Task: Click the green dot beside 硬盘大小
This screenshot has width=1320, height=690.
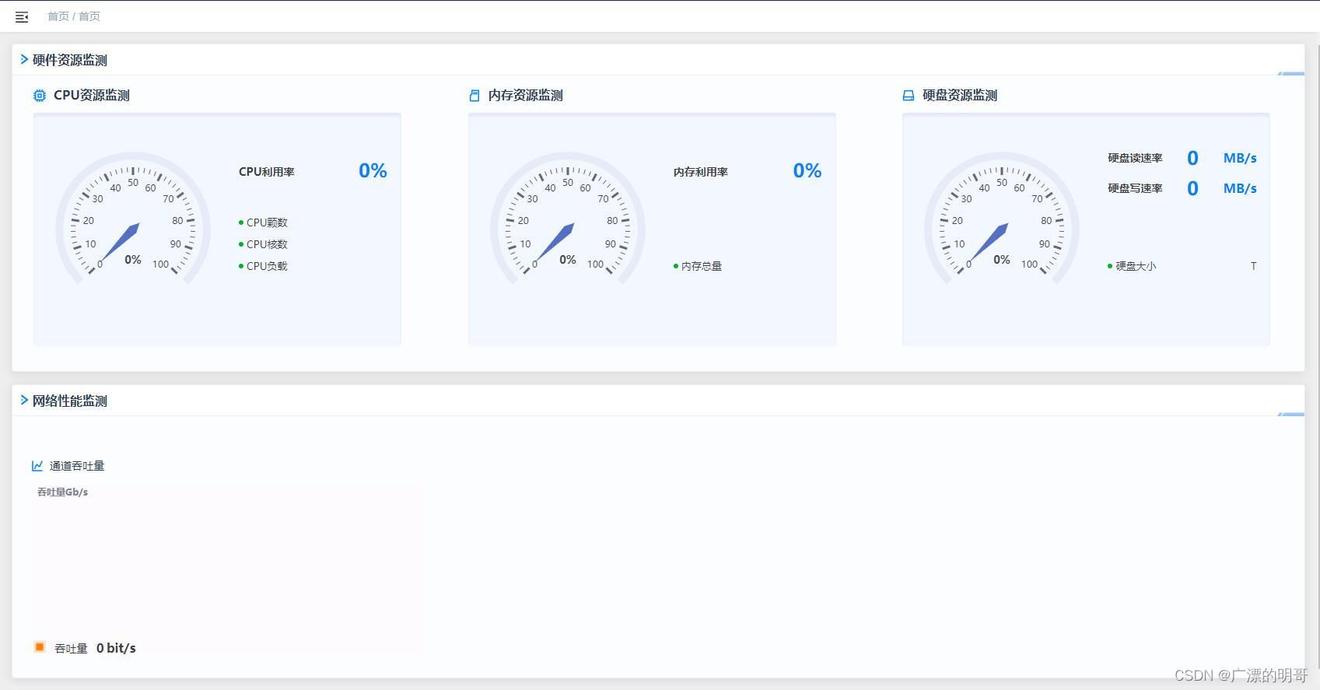Action: [1110, 266]
